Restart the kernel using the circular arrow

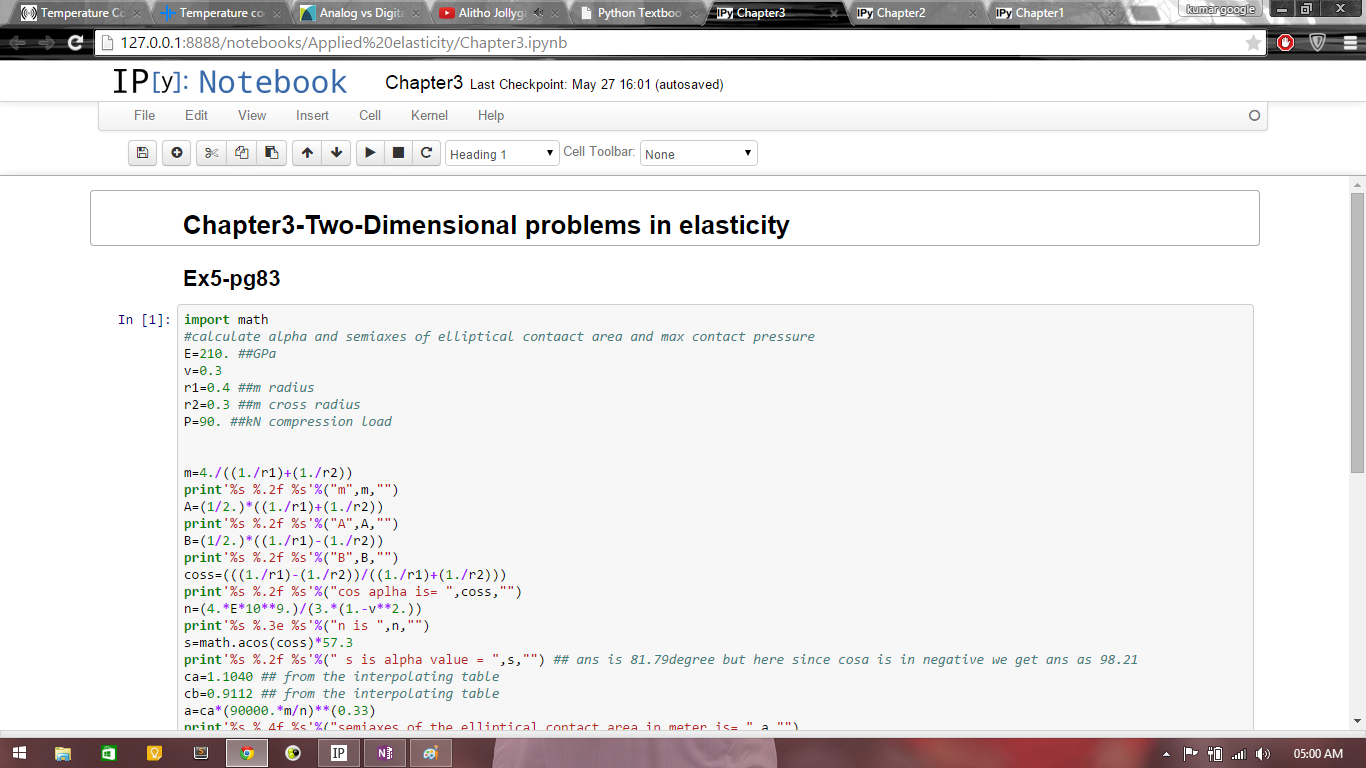pos(426,153)
